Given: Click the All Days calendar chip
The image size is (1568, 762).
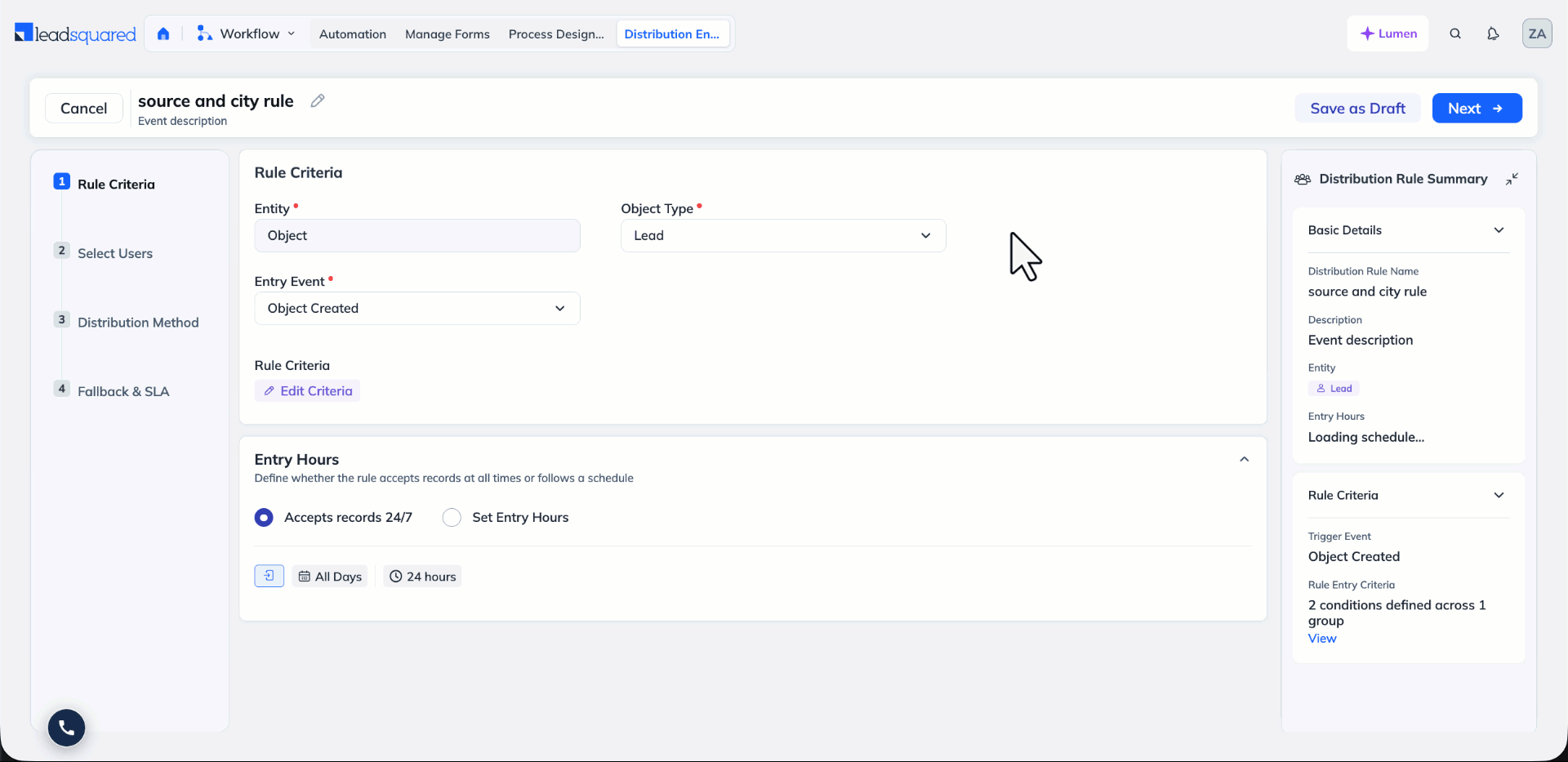Looking at the screenshot, I should (330, 577).
